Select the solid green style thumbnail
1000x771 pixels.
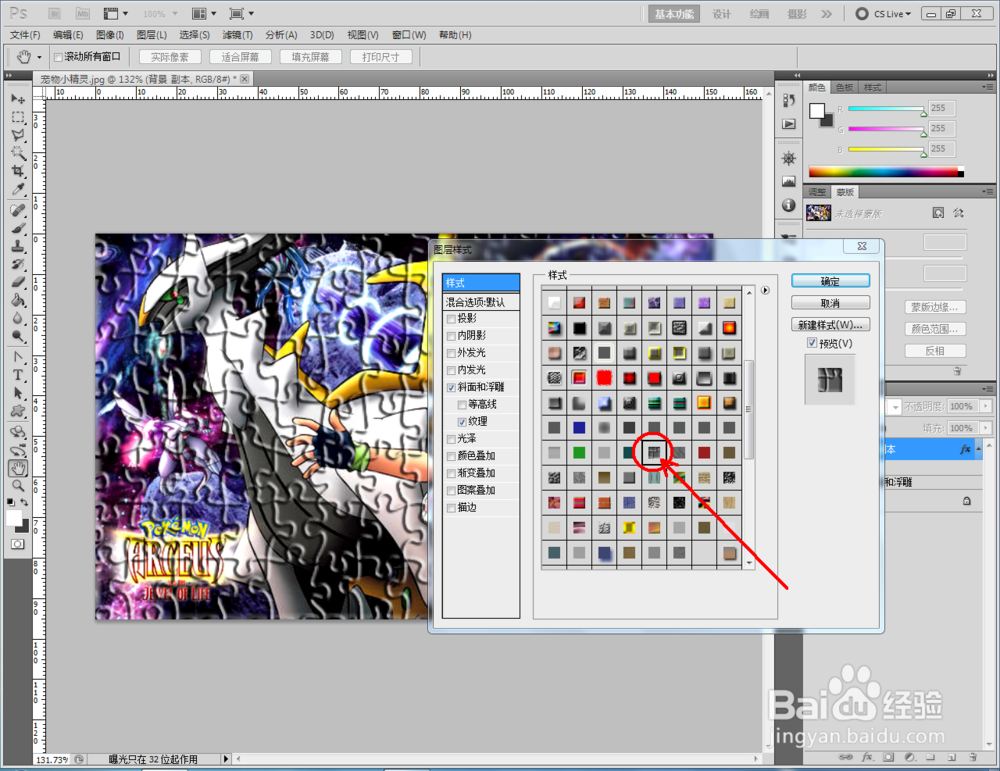[579, 453]
